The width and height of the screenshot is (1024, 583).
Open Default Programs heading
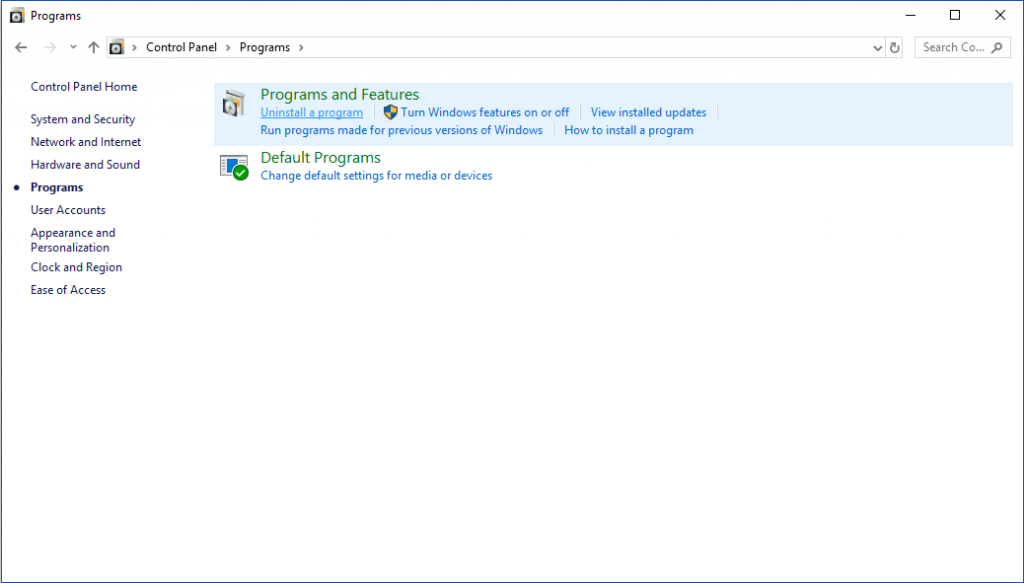(321, 158)
